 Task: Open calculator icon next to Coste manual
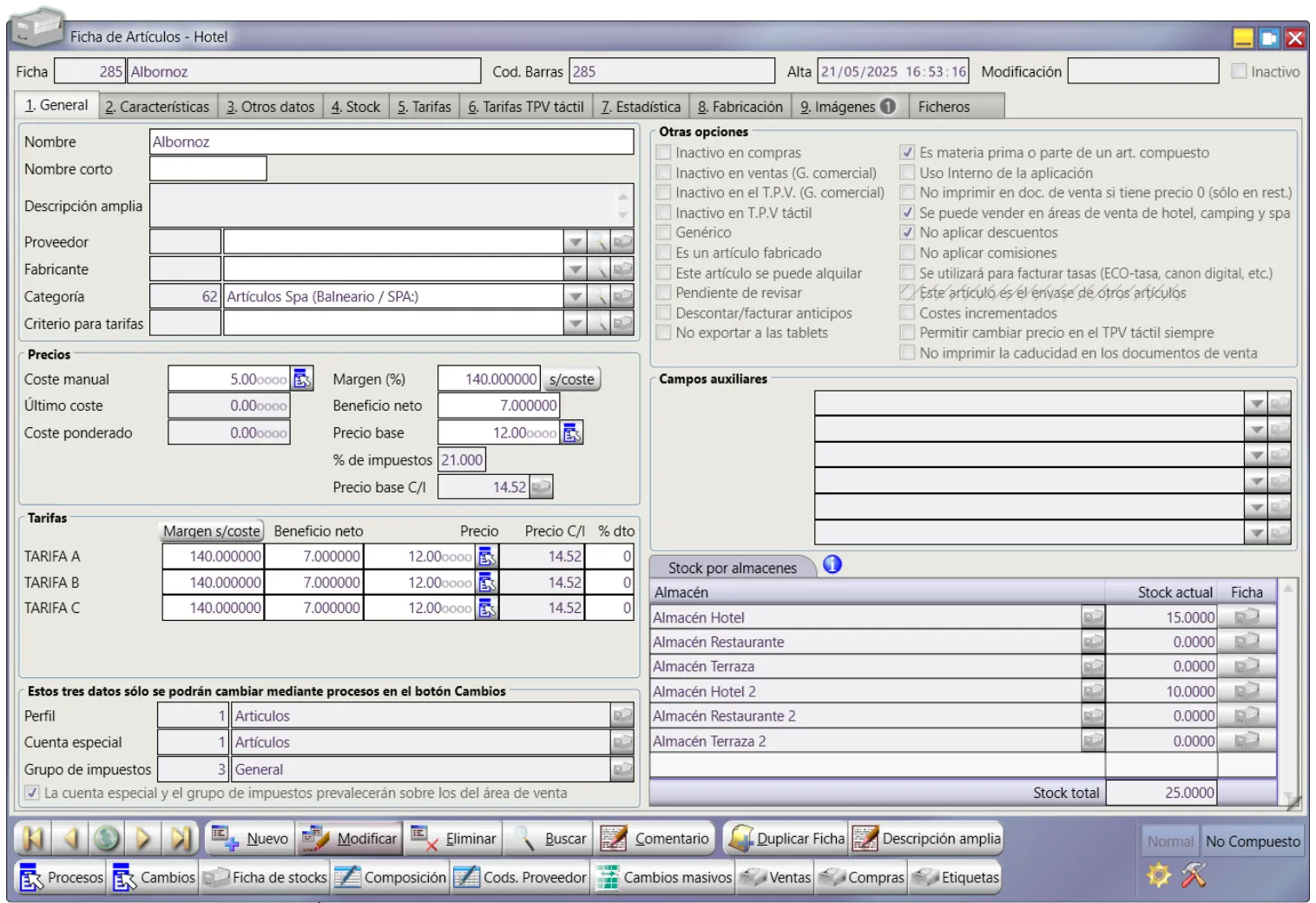click(x=302, y=379)
